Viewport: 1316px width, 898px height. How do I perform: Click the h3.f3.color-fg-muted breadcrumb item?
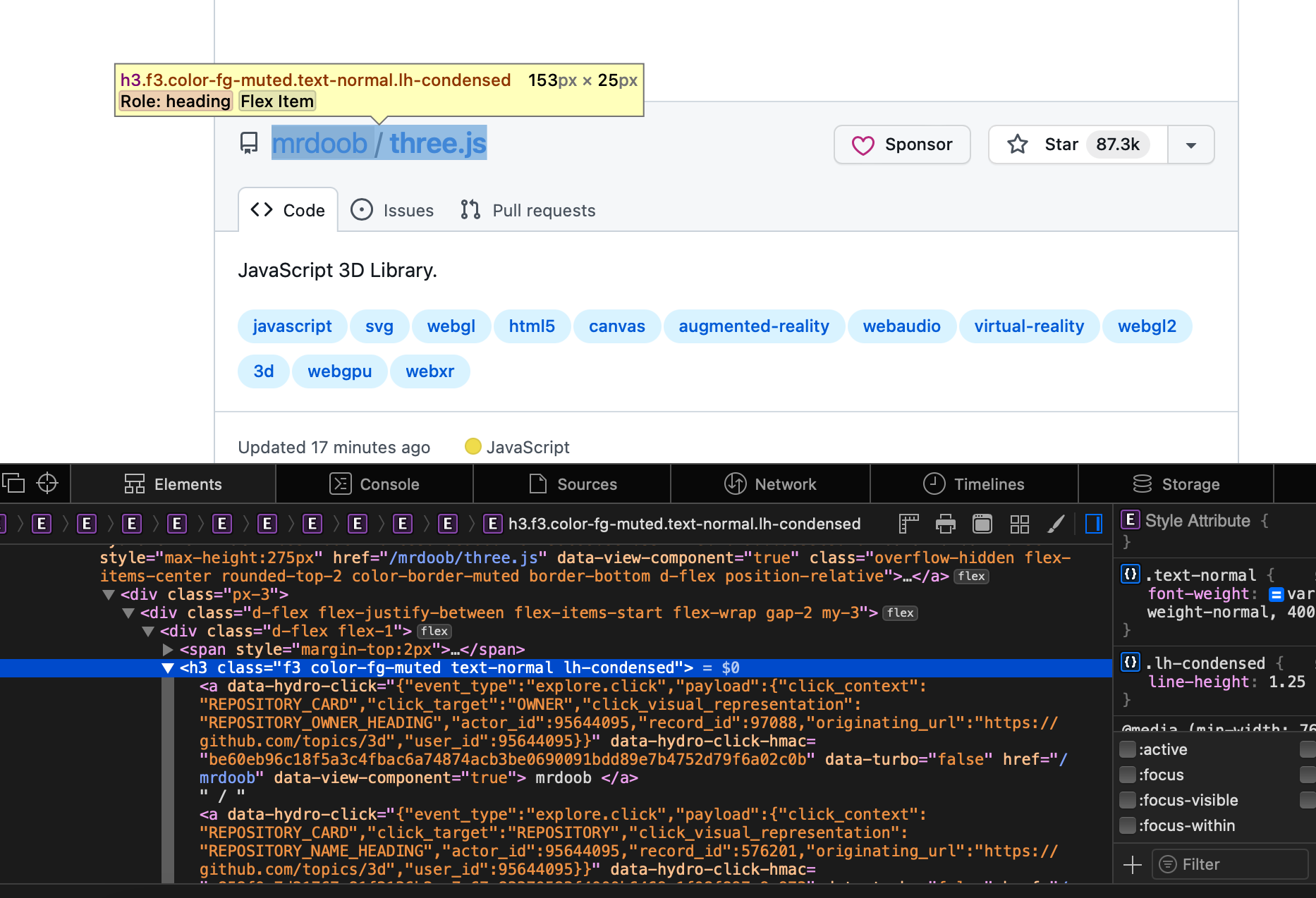tap(672, 524)
